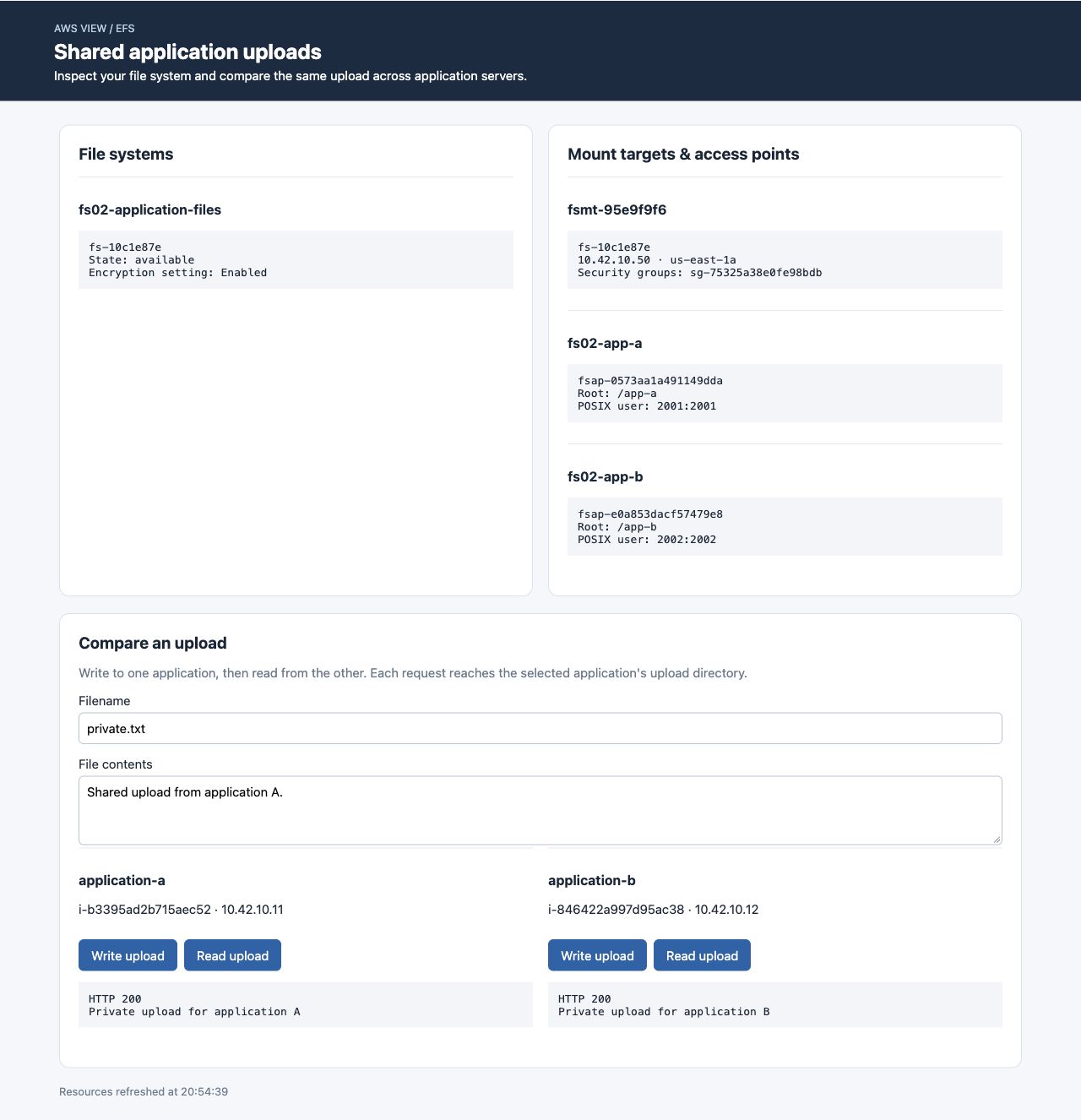Viewport: 1081px width, 1120px height.
Task: Click the State: available line
Action: click(141, 260)
